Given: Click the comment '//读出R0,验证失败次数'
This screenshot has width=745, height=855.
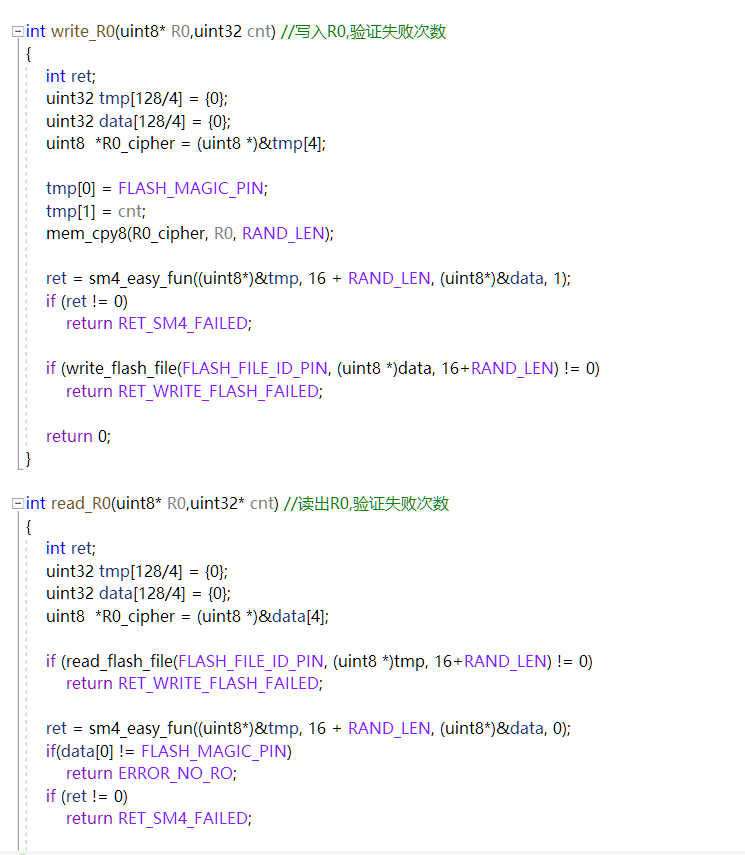Looking at the screenshot, I should point(366,503).
